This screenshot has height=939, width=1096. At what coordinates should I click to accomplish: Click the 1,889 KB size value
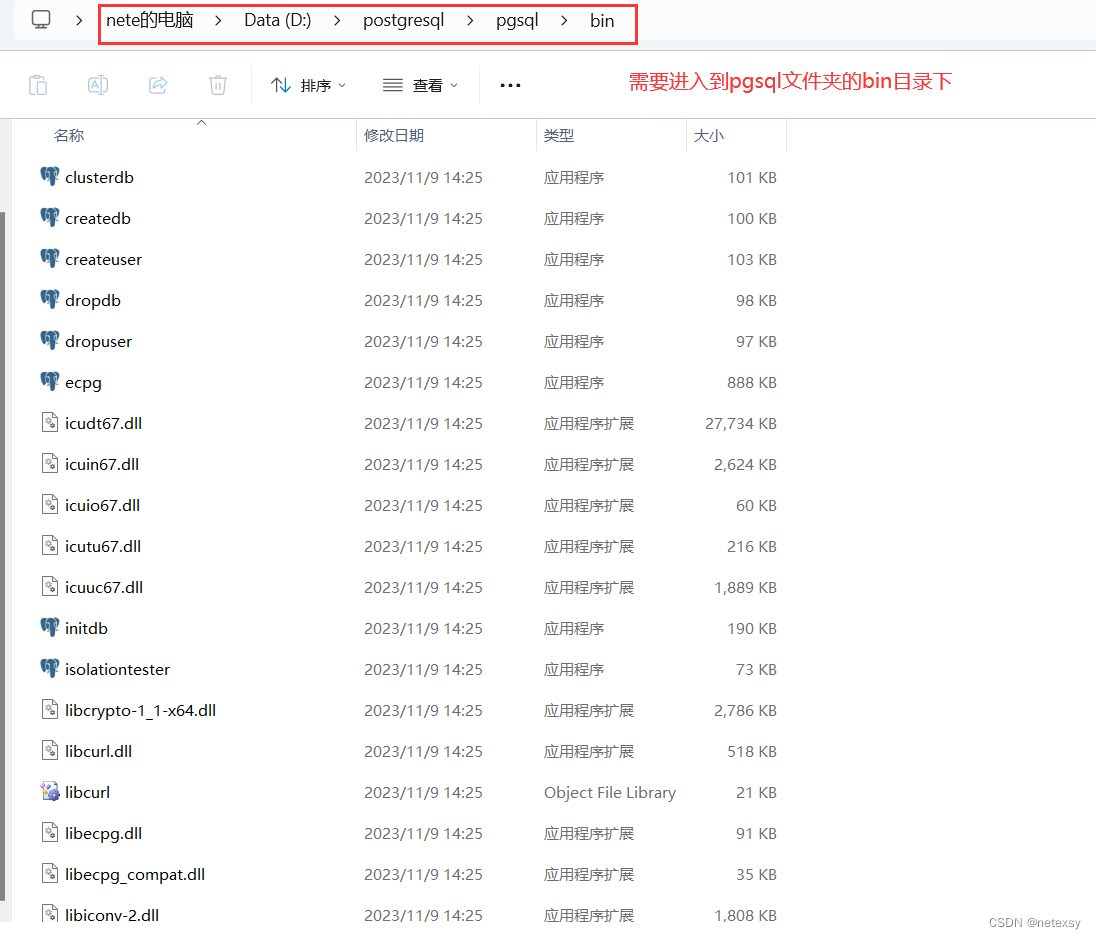[x=745, y=587]
